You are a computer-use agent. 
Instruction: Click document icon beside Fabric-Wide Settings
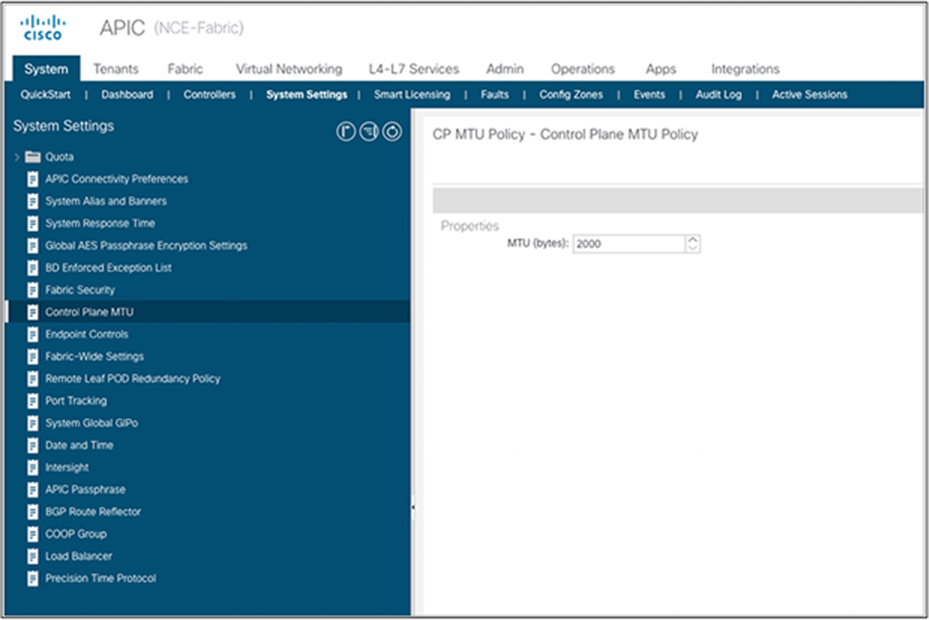pos(33,357)
